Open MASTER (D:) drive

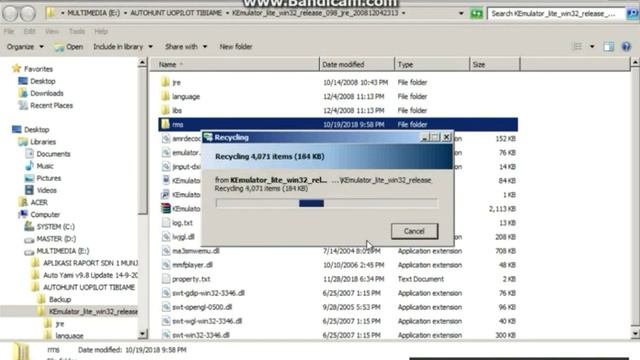tap(56, 238)
